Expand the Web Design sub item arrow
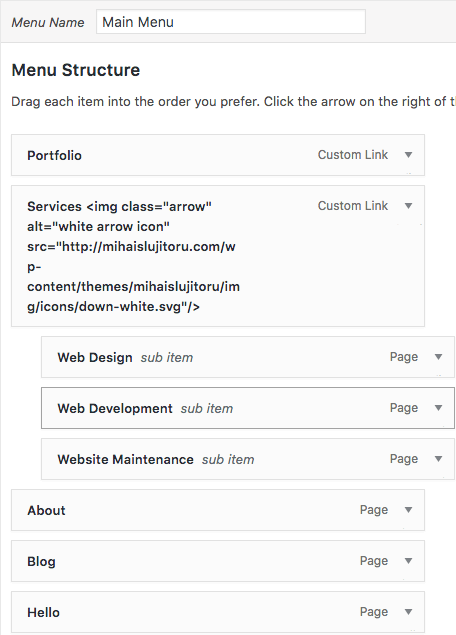The image size is (456, 635). click(438, 357)
